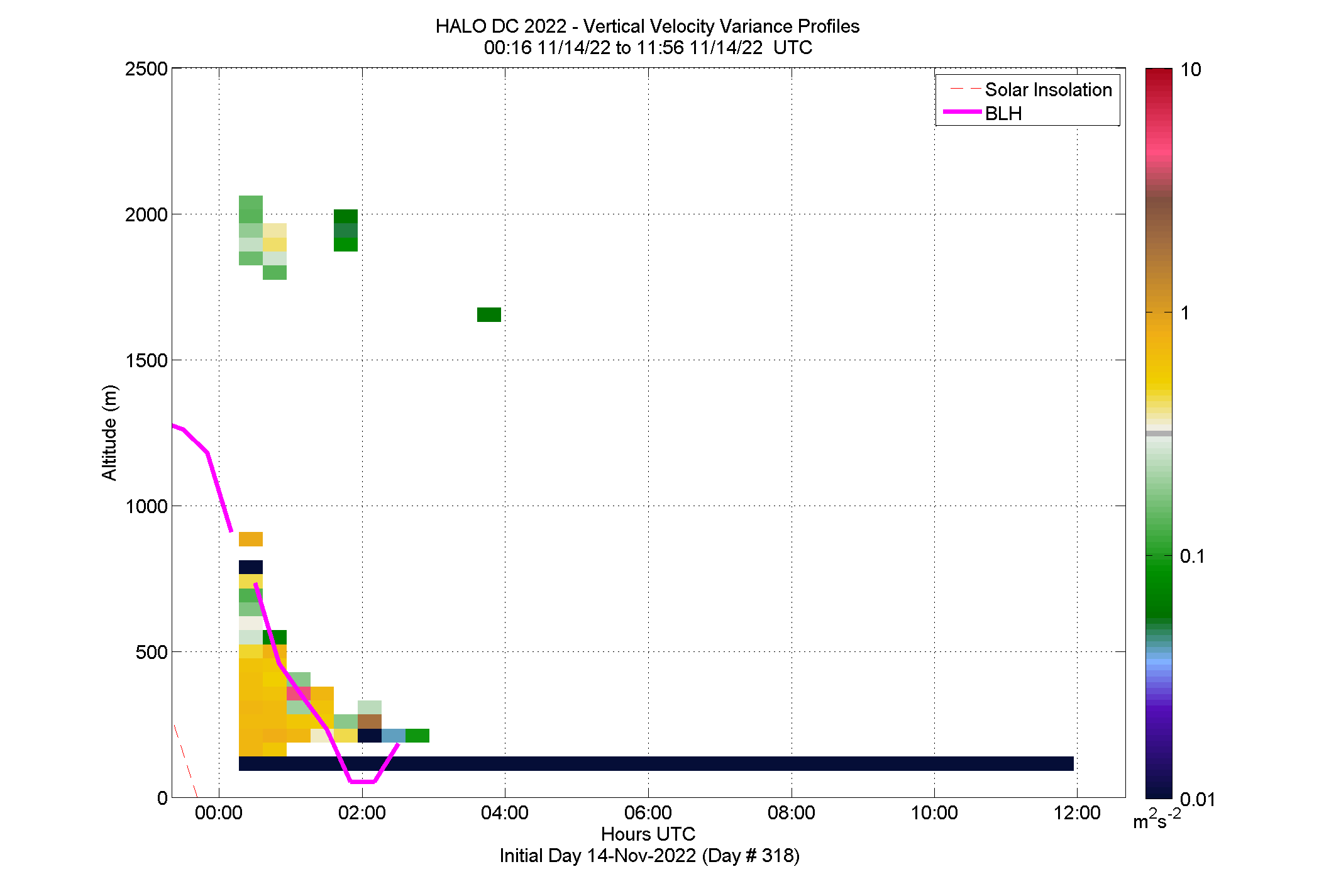Click the colorbar tick label '0.1'

[1192, 556]
